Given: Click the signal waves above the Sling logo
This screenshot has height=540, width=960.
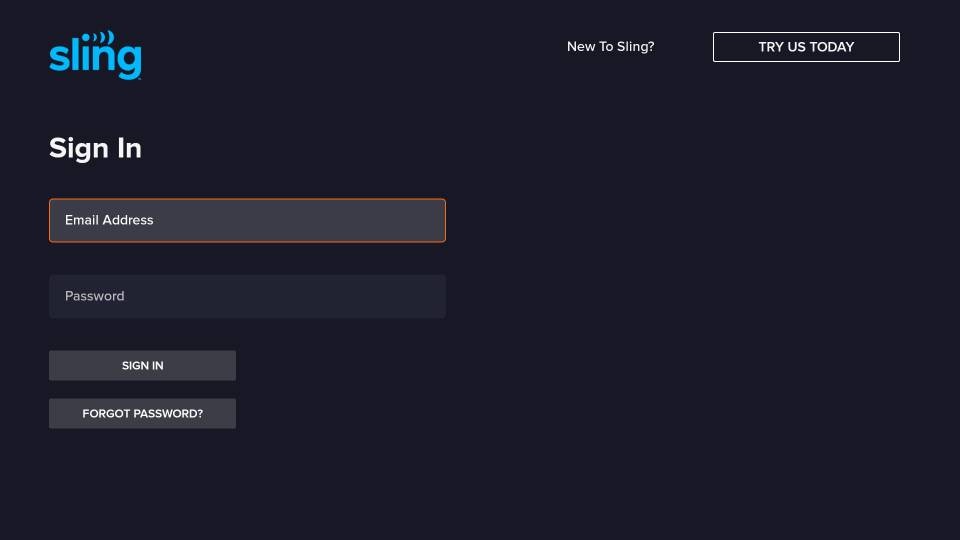Looking at the screenshot, I should tap(99, 37).
